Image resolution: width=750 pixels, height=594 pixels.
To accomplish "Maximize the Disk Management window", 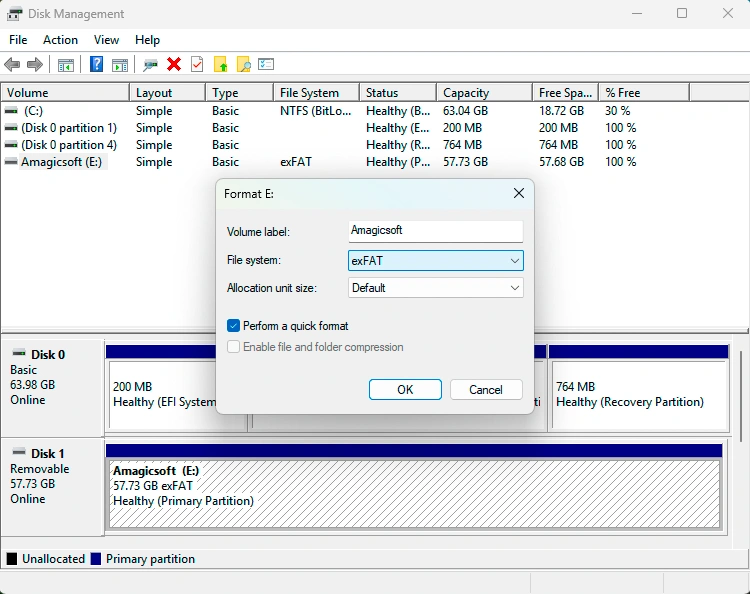I will coord(682,13).
